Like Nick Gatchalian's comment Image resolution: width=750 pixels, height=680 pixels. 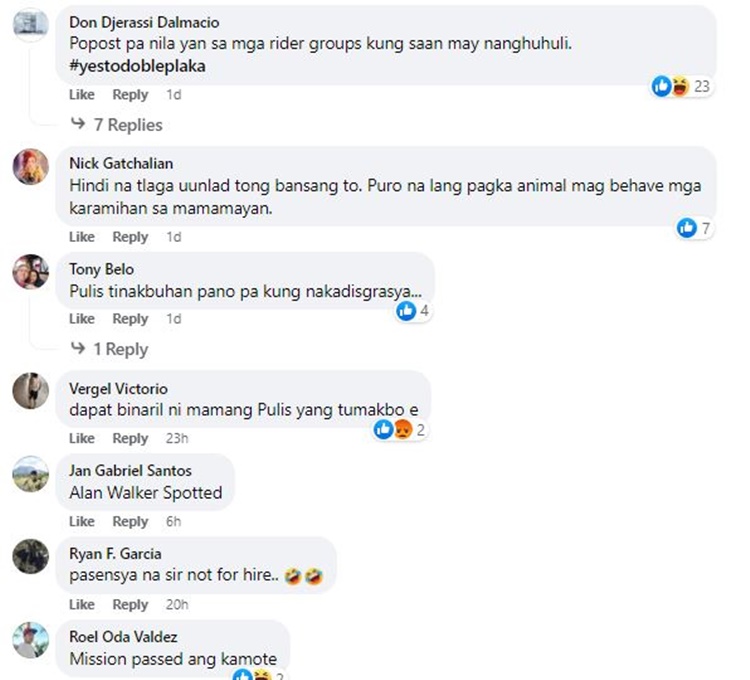(x=82, y=237)
